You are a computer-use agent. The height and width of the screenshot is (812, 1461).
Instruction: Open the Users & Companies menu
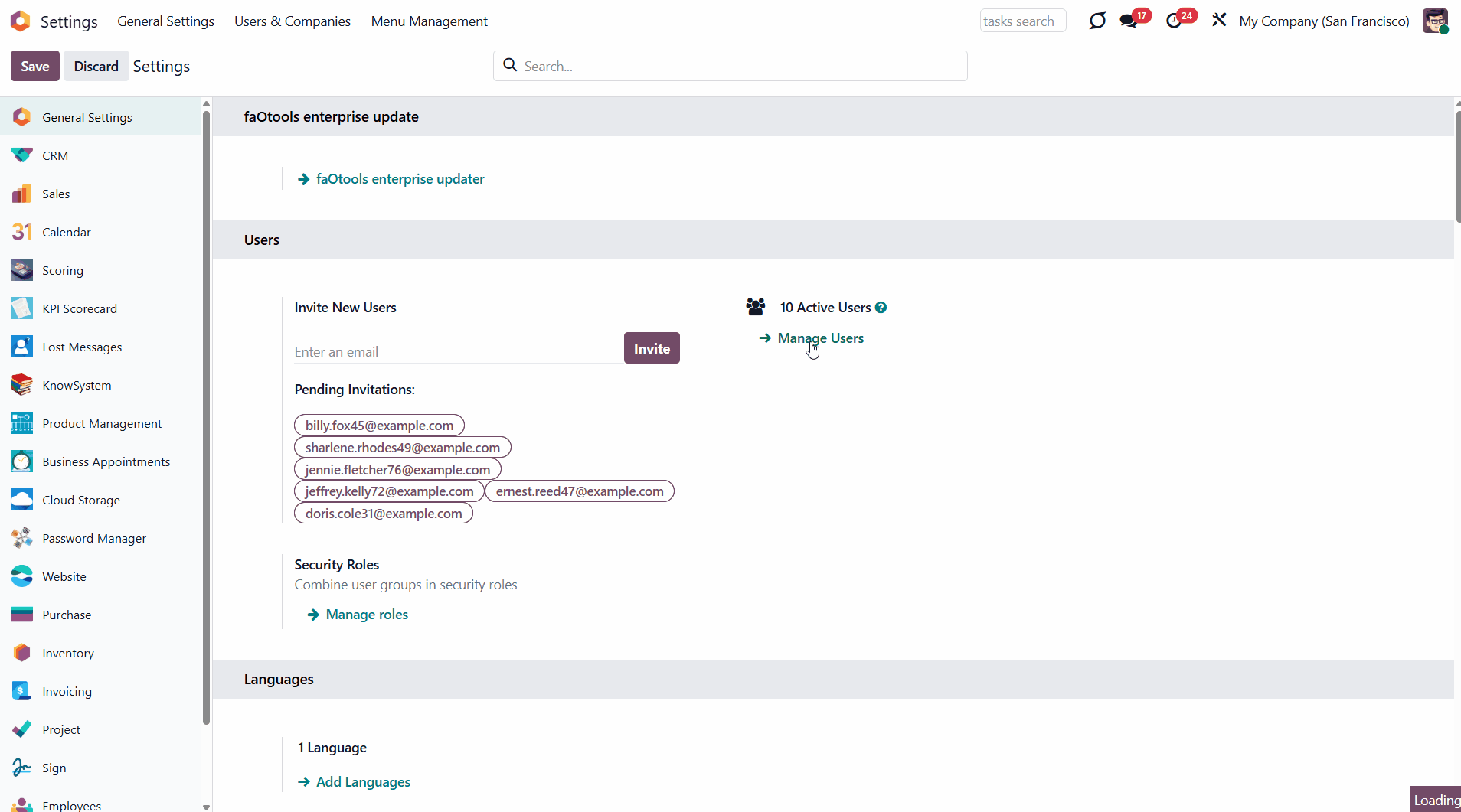coord(293,21)
